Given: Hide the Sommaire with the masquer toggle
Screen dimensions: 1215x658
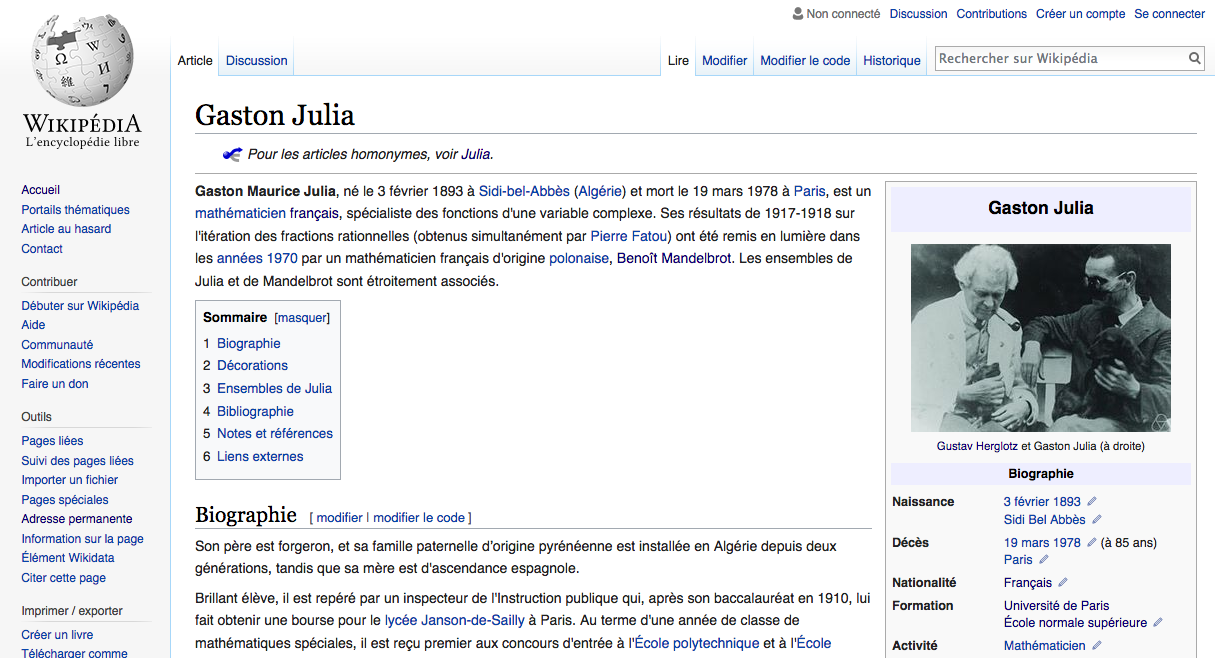Looking at the screenshot, I should coord(302,318).
